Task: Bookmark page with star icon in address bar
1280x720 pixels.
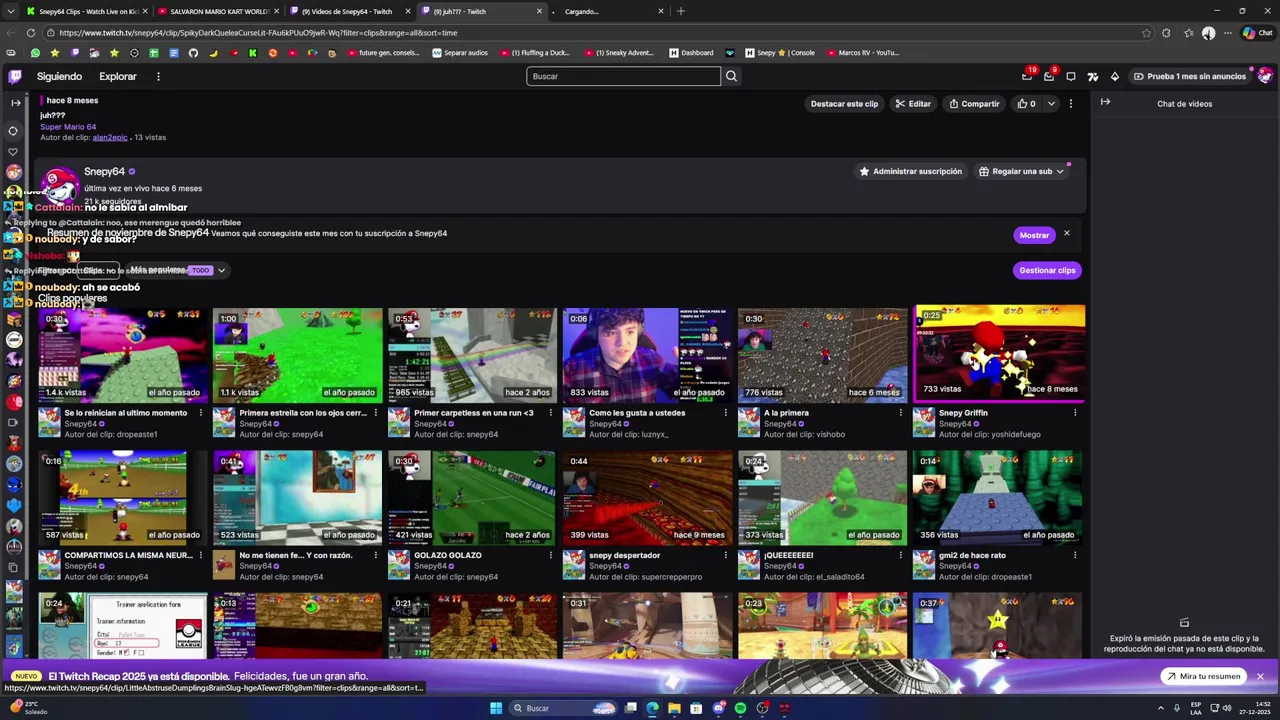Action: coord(1146,33)
